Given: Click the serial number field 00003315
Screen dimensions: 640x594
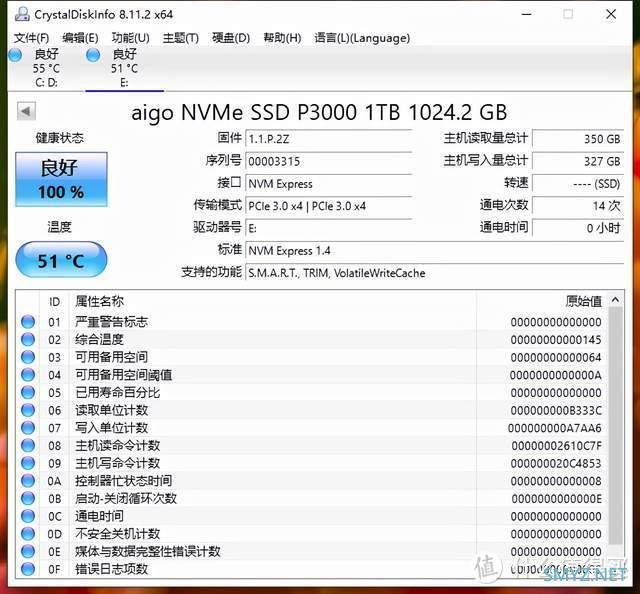Looking at the screenshot, I should point(329,161).
